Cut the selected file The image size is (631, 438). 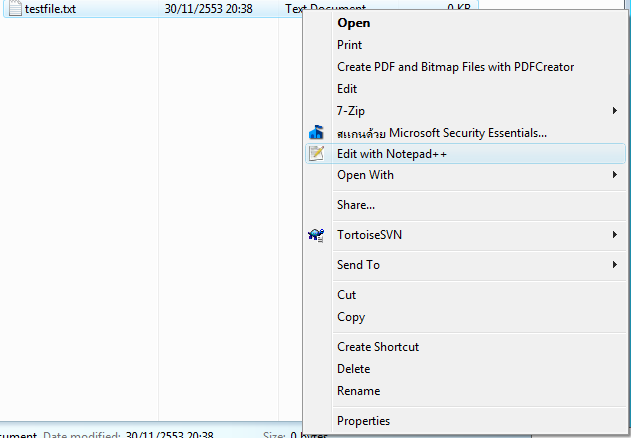[346, 295]
